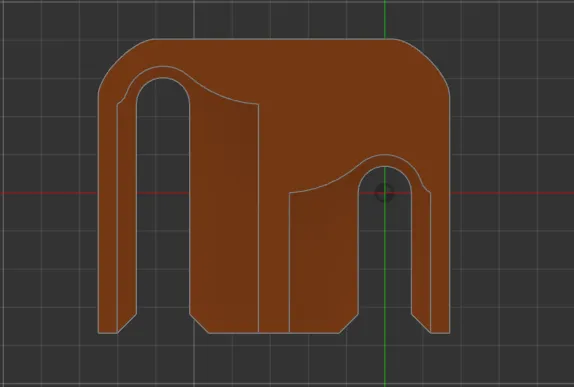Click the red horizontal axis line
This screenshot has width=574, height=387.
coord(48,193)
